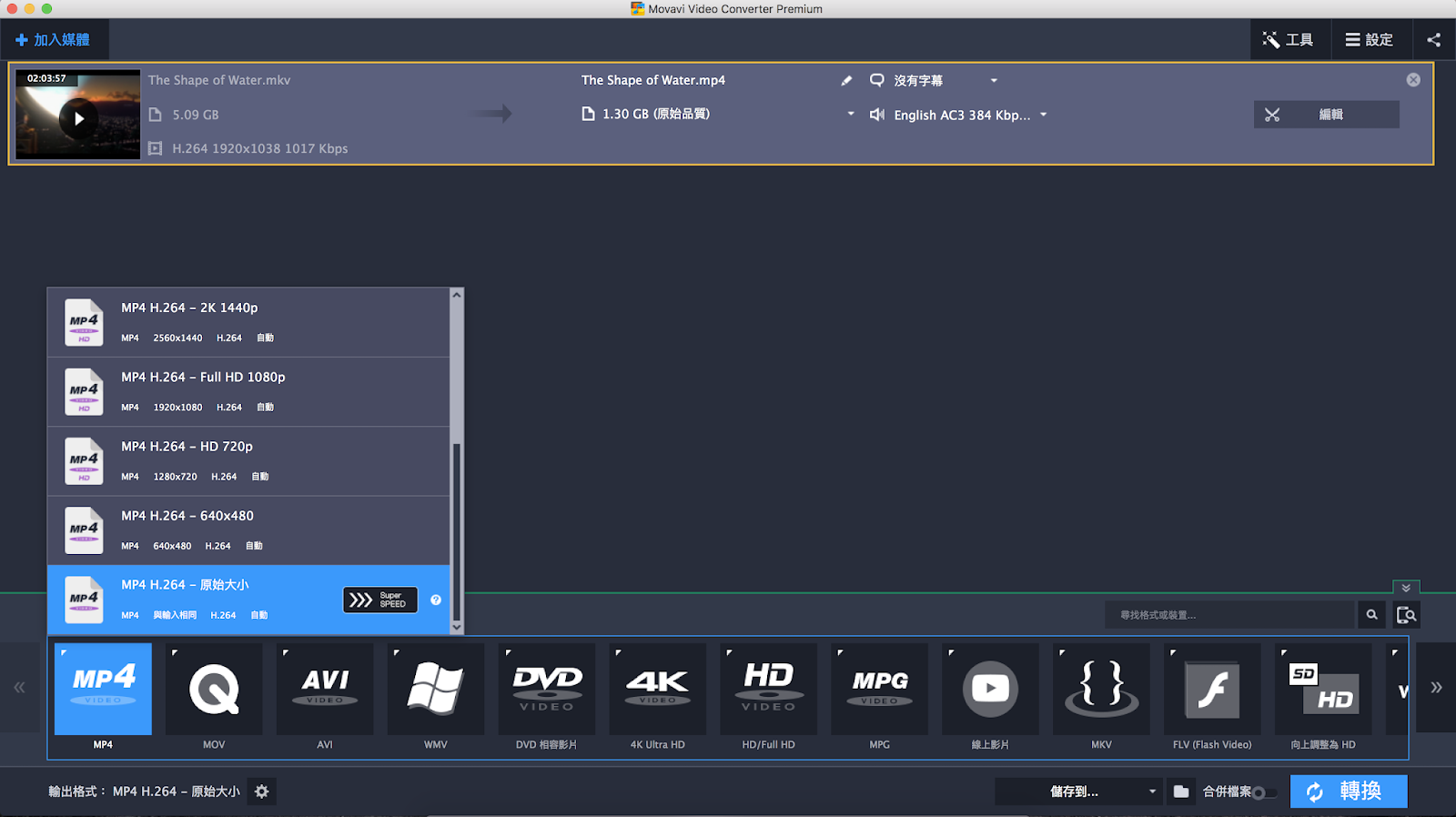Click the 5.09 GB source size text
Viewport: 1456px width, 817px height.
(196, 115)
